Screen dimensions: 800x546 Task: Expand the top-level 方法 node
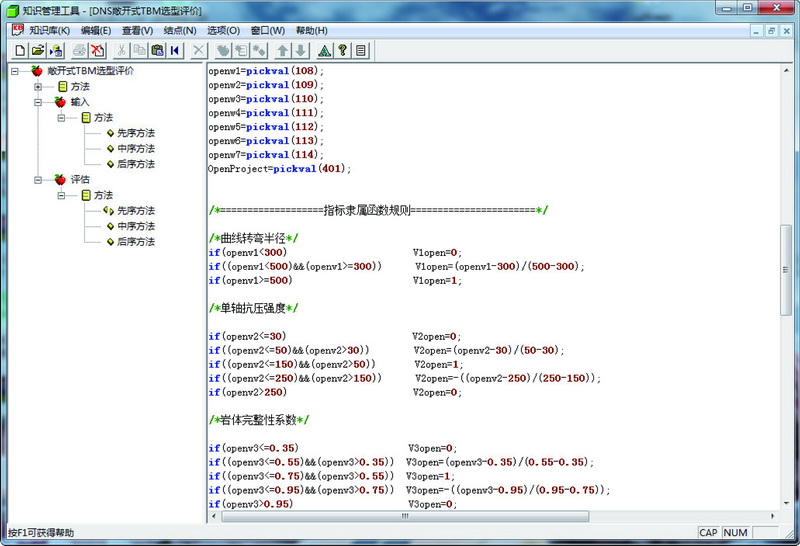[x=38, y=87]
